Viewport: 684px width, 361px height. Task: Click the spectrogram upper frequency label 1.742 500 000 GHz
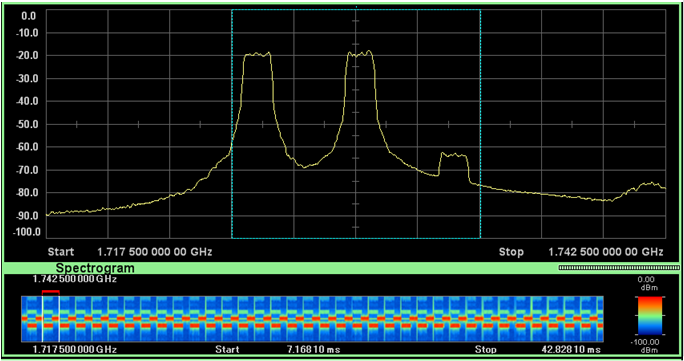click(75, 279)
